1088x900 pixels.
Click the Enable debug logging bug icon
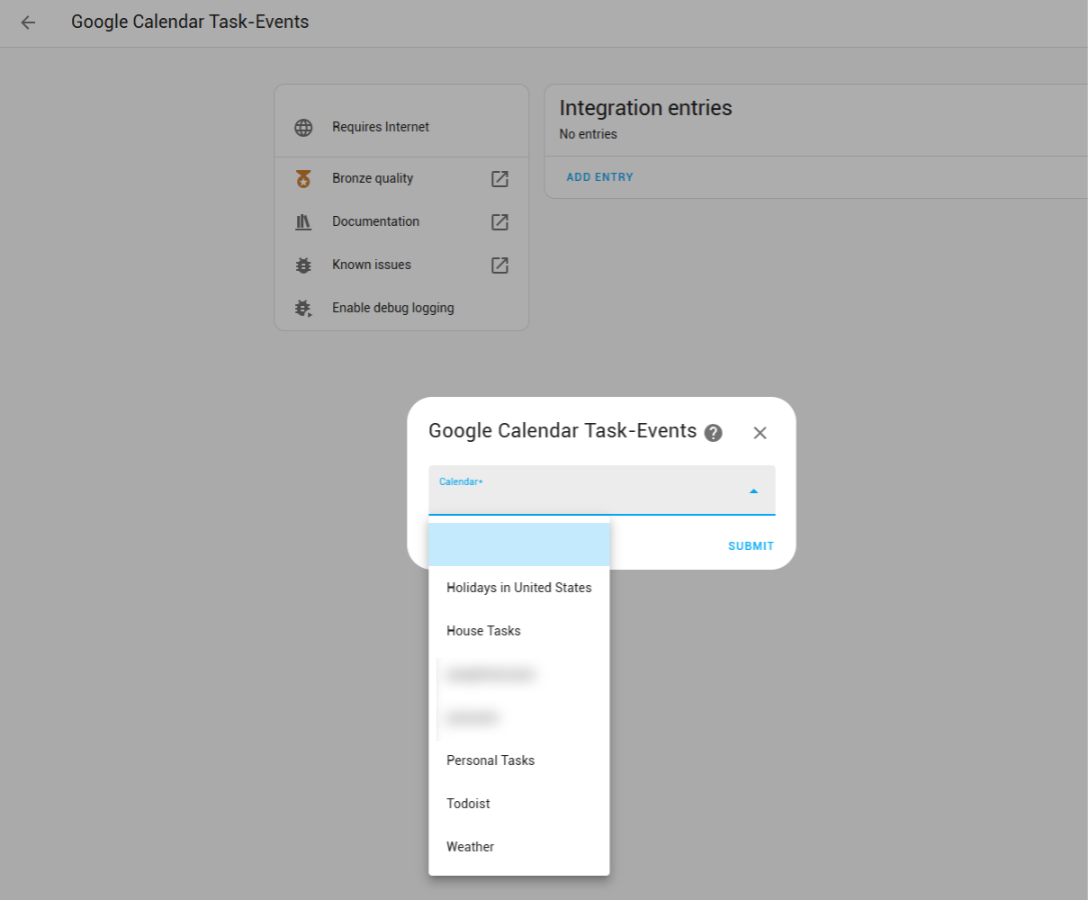point(303,308)
